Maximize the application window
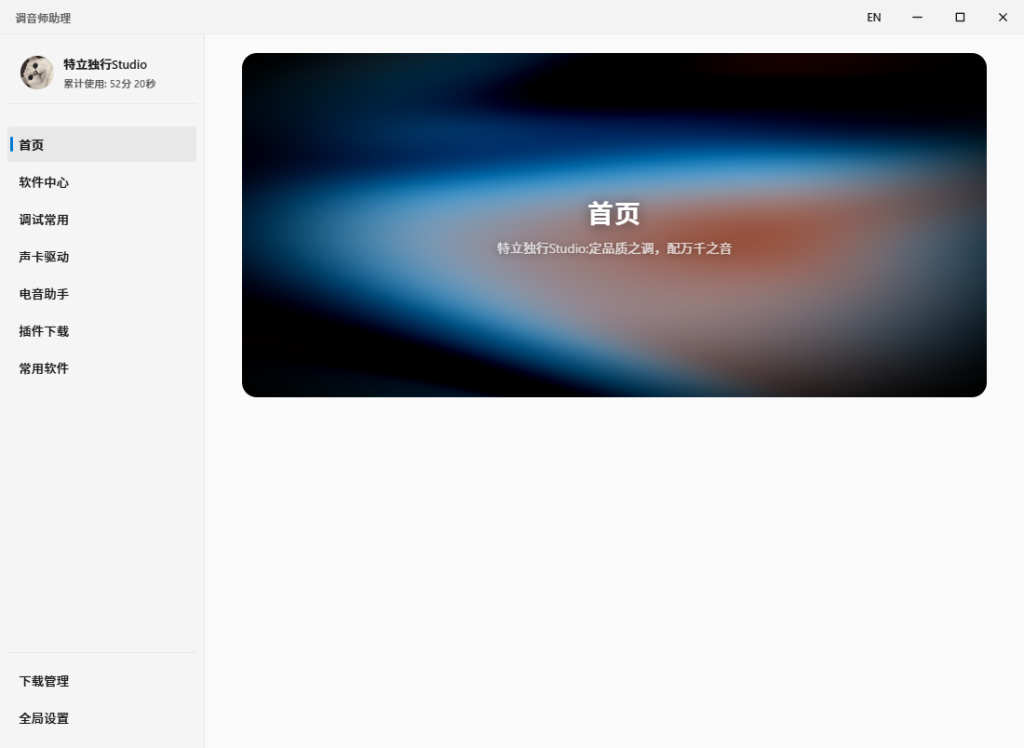The image size is (1024, 748). 960,17
